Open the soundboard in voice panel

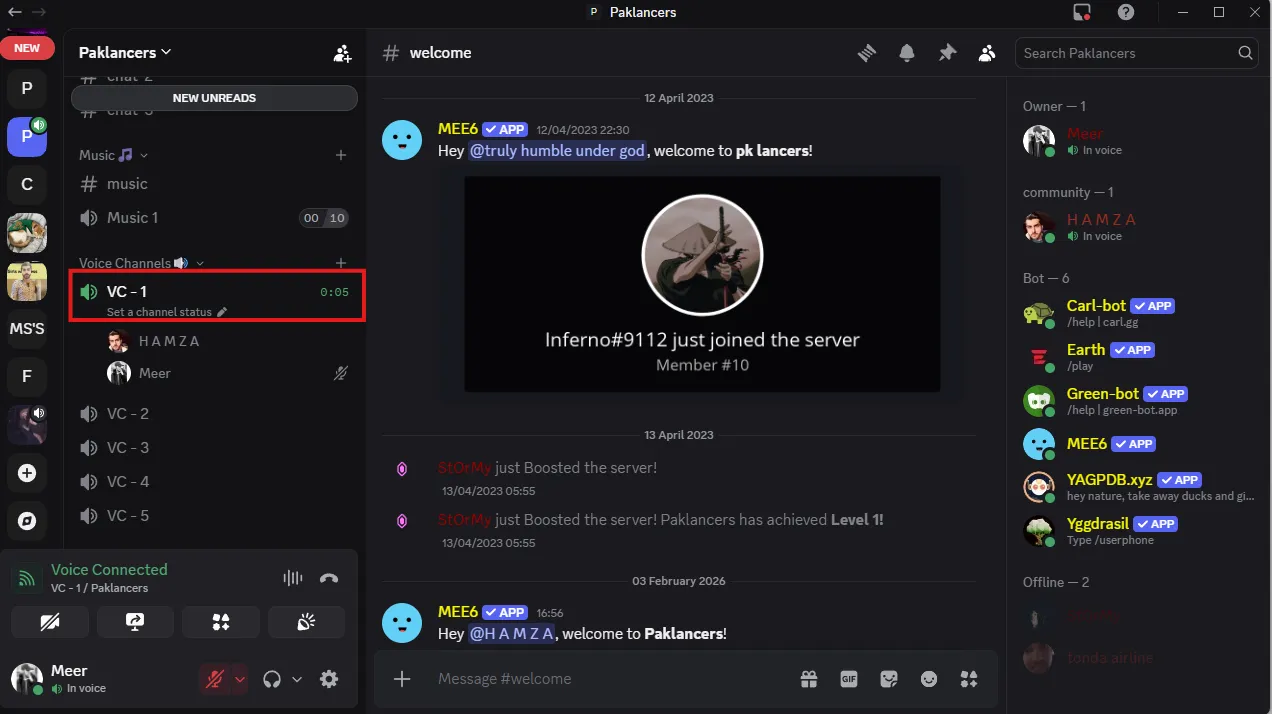tap(306, 622)
